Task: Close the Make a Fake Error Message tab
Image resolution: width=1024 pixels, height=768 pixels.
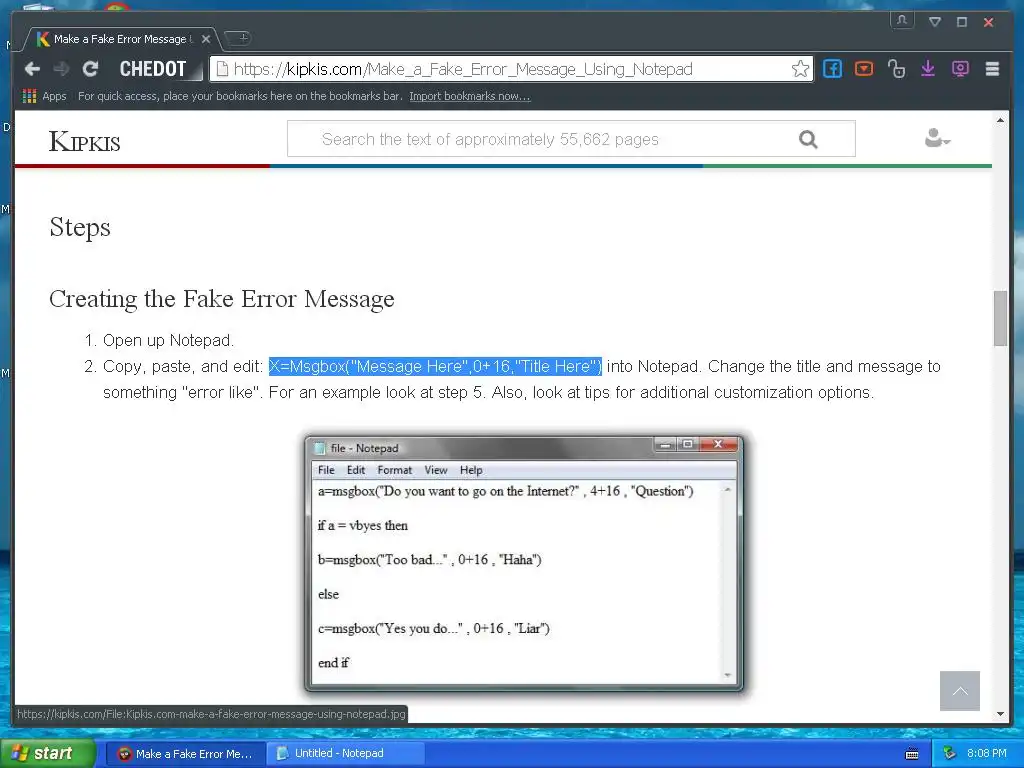Action: pyautogui.click(x=206, y=39)
